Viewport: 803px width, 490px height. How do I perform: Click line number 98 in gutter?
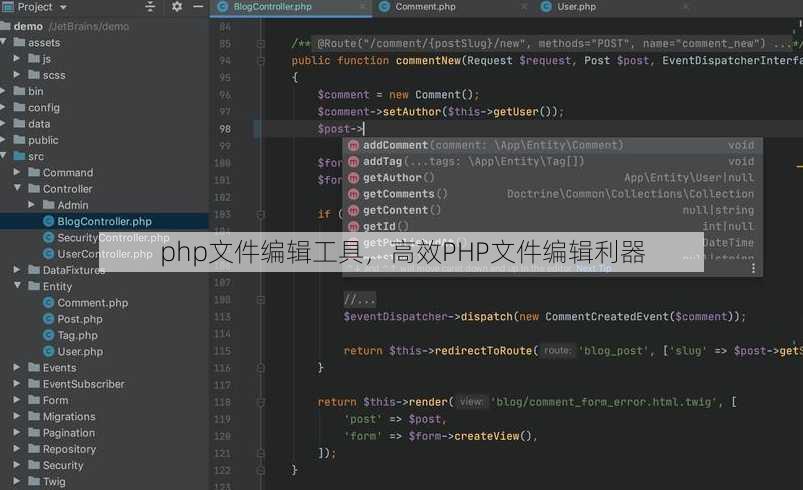click(x=225, y=129)
